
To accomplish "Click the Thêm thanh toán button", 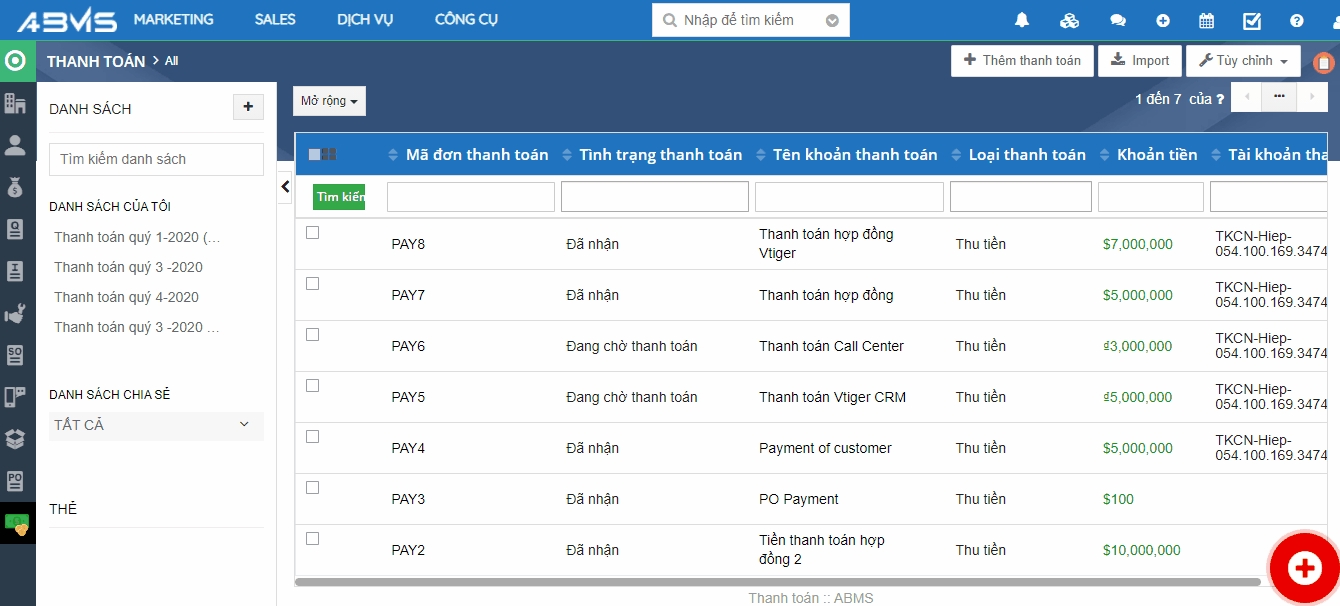I will pos(1021,61).
